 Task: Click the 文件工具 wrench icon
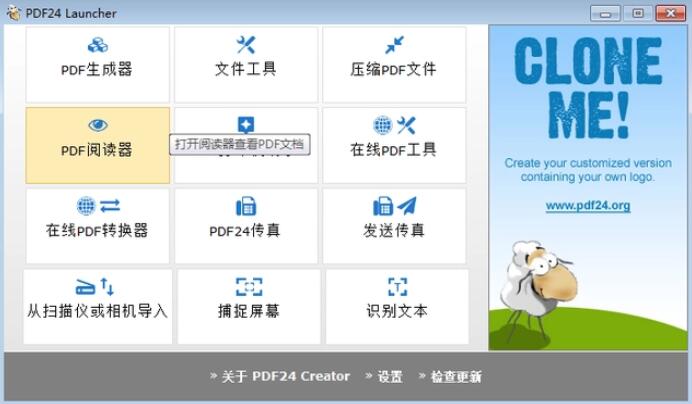246,45
